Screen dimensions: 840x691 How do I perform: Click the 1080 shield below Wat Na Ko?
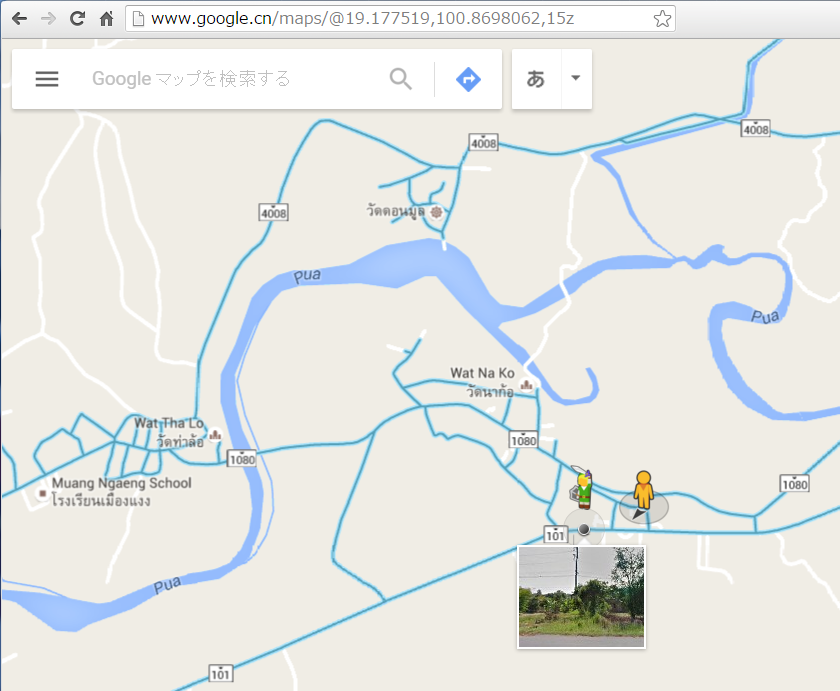523,440
